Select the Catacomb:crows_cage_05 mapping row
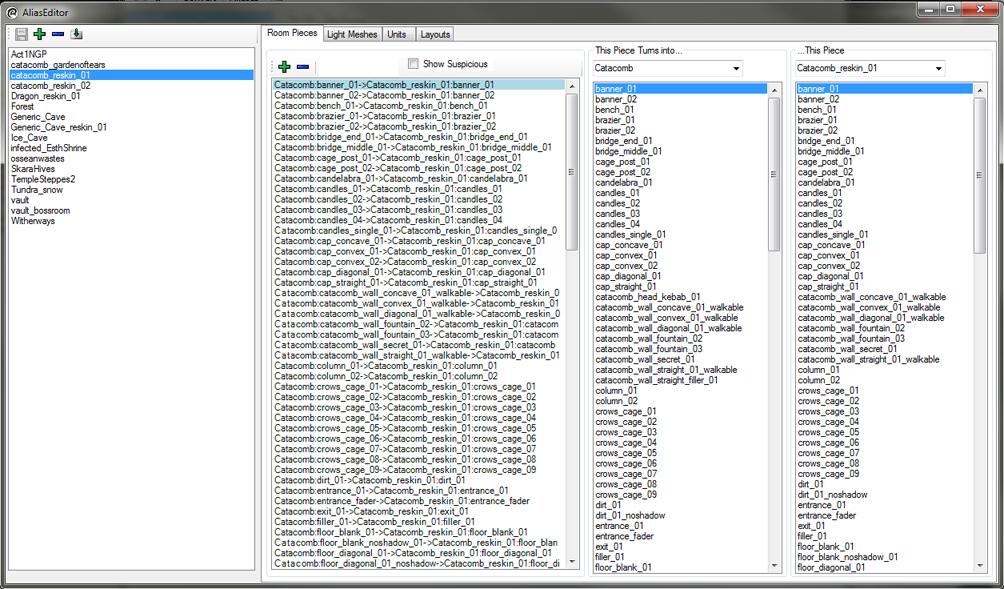The width and height of the screenshot is (1004, 589). point(419,428)
